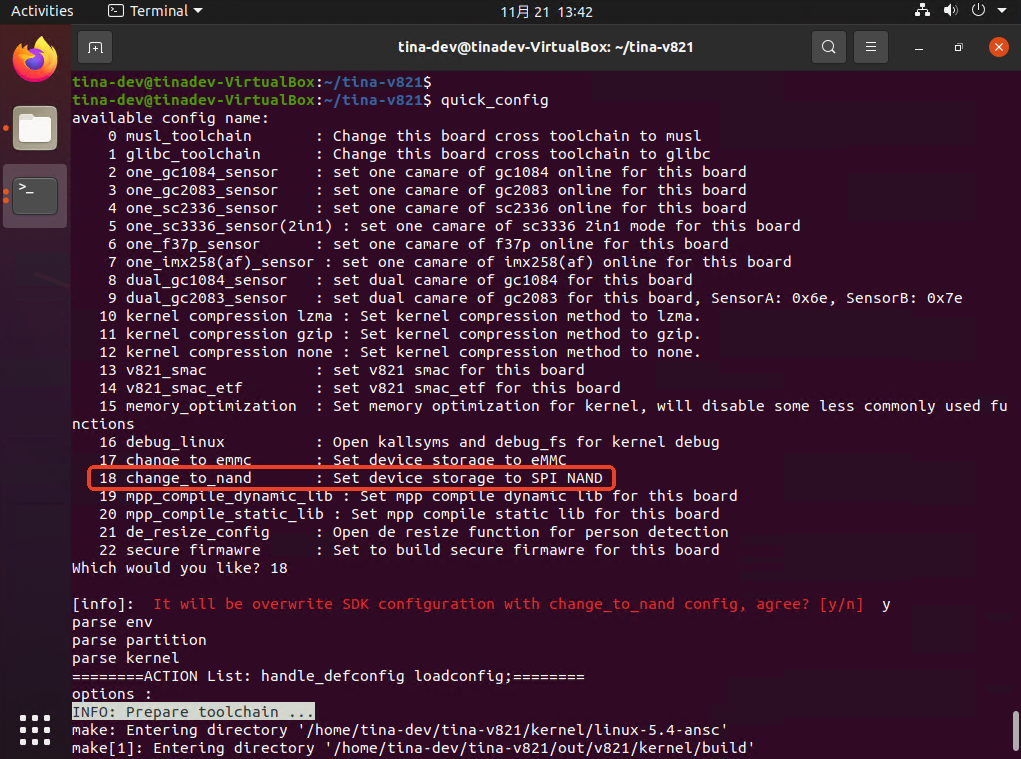
Task: Open the clock and calendar panel
Action: tap(547, 11)
